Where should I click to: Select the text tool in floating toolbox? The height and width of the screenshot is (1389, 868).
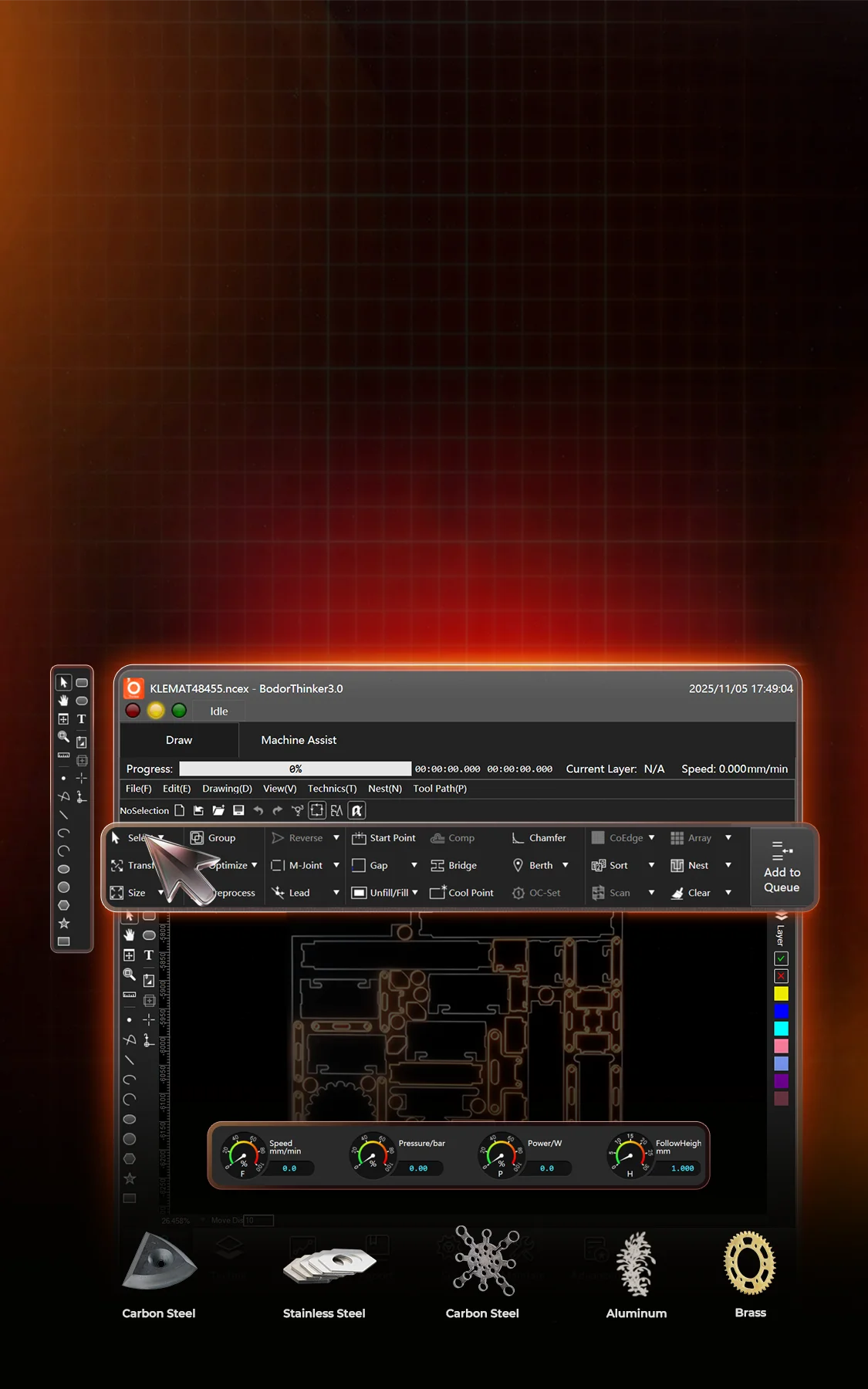tap(81, 719)
